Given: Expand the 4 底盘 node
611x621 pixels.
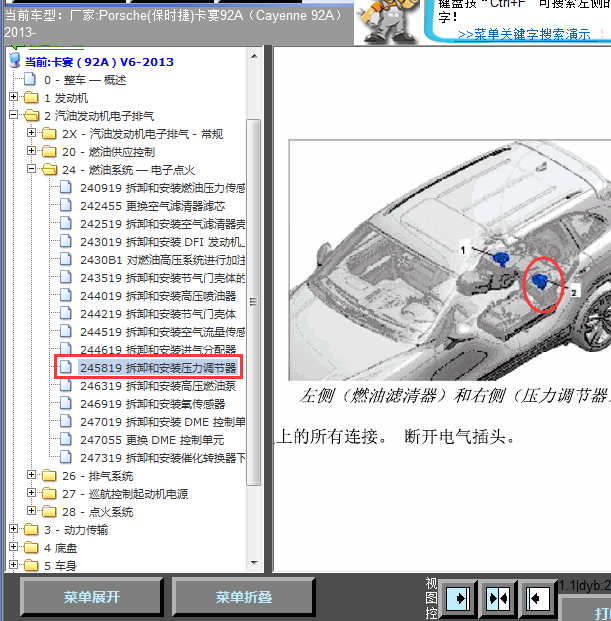Looking at the screenshot, I should click(13, 547).
